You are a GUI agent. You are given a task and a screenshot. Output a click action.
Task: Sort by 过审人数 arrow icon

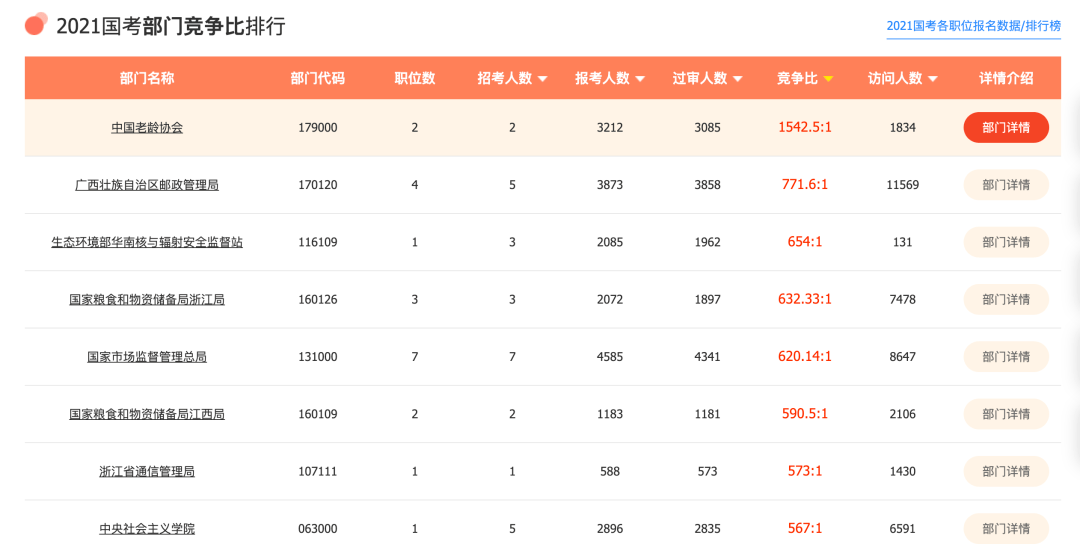(x=738, y=79)
